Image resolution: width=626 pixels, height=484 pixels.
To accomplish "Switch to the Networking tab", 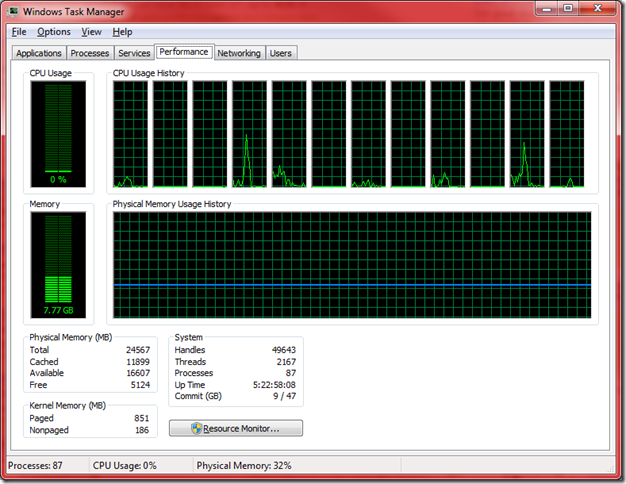I will 239,53.
